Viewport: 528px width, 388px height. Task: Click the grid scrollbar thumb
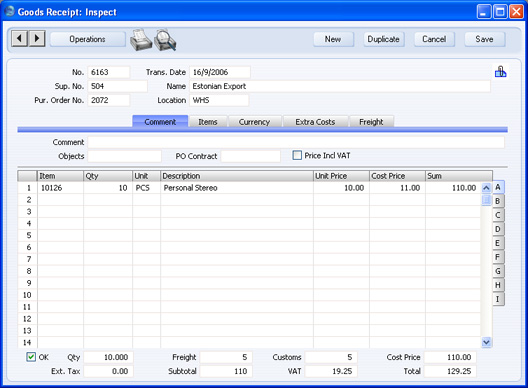click(x=486, y=200)
